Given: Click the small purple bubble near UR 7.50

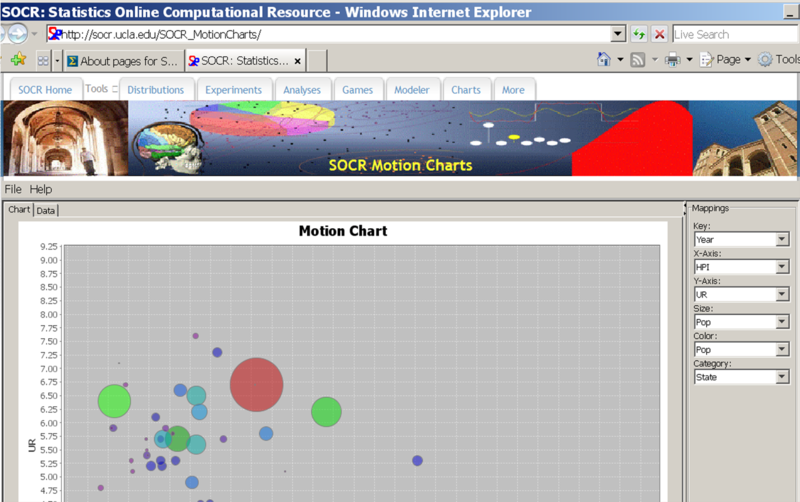Looking at the screenshot, I should 195,336.
